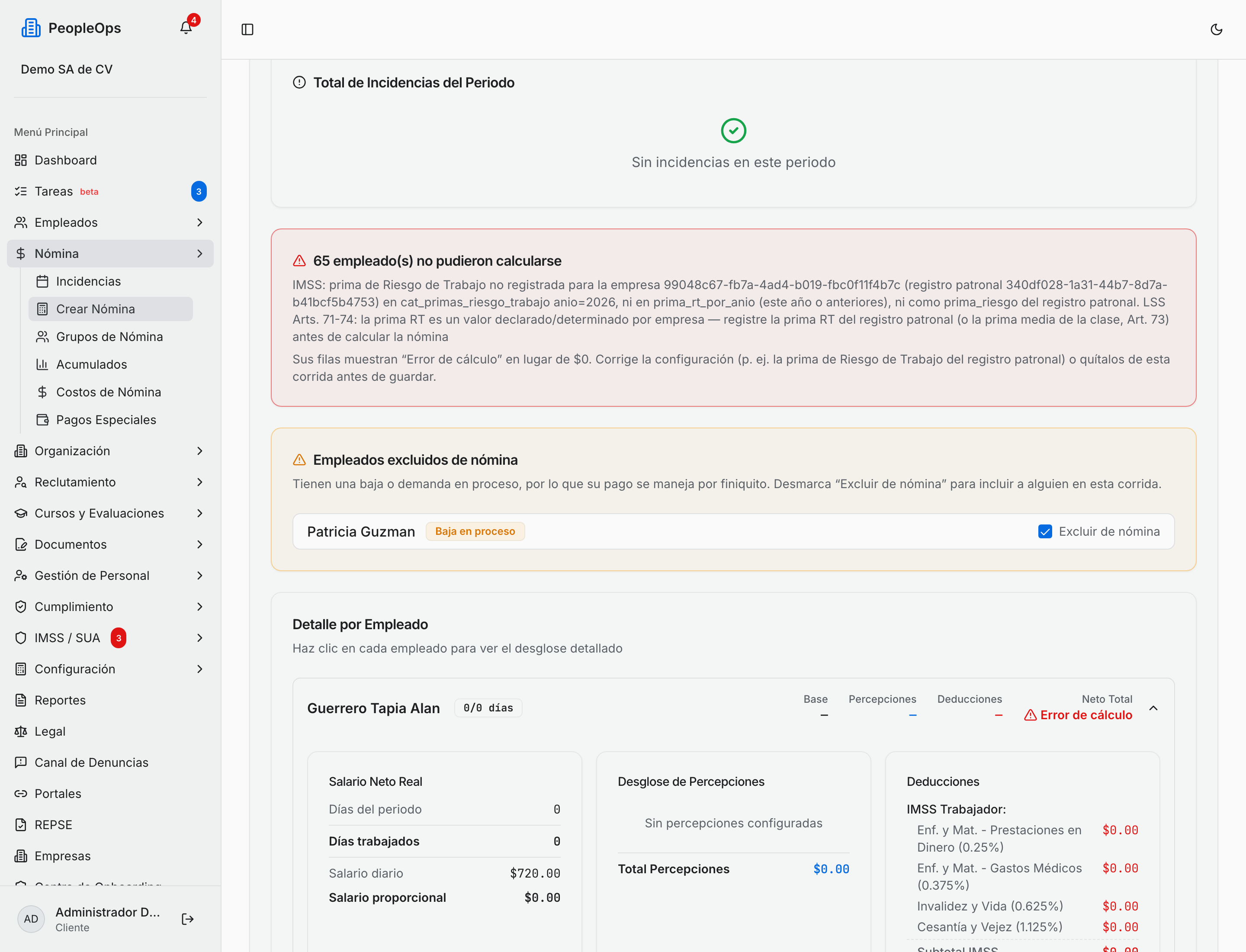Screen dimensions: 1246x952
Task: Open the Dashboard menu item
Action: pos(110,161)
